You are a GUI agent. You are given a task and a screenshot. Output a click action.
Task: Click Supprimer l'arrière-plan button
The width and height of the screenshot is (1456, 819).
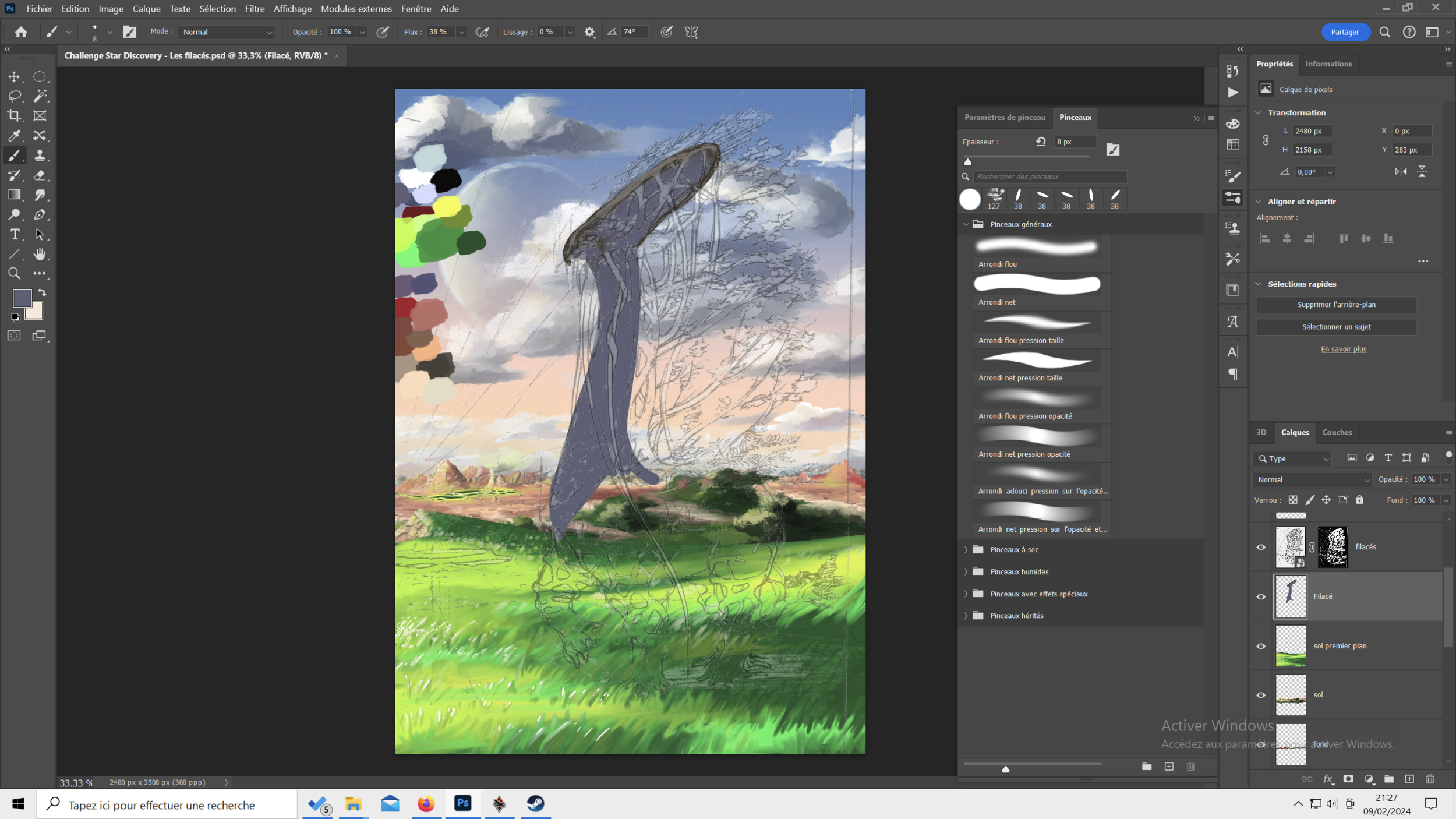click(x=1336, y=305)
